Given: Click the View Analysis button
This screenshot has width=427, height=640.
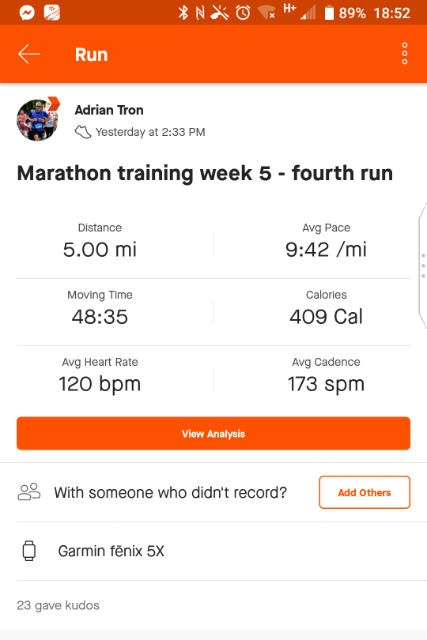Looking at the screenshot, I should (x=214, y=433).
